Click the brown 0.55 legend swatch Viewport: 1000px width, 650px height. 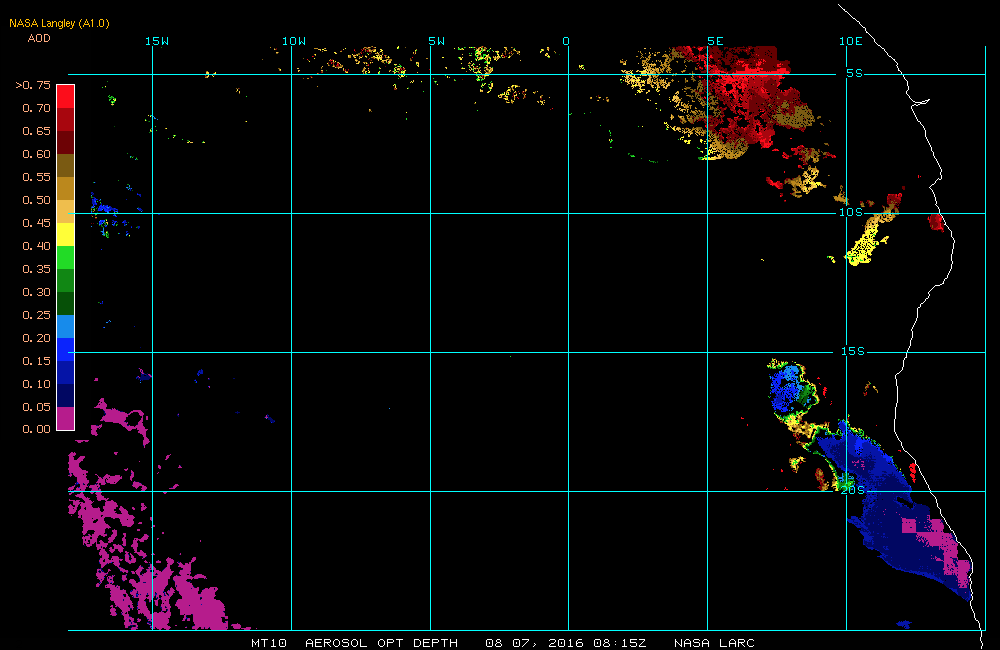(x=66, y=165)
